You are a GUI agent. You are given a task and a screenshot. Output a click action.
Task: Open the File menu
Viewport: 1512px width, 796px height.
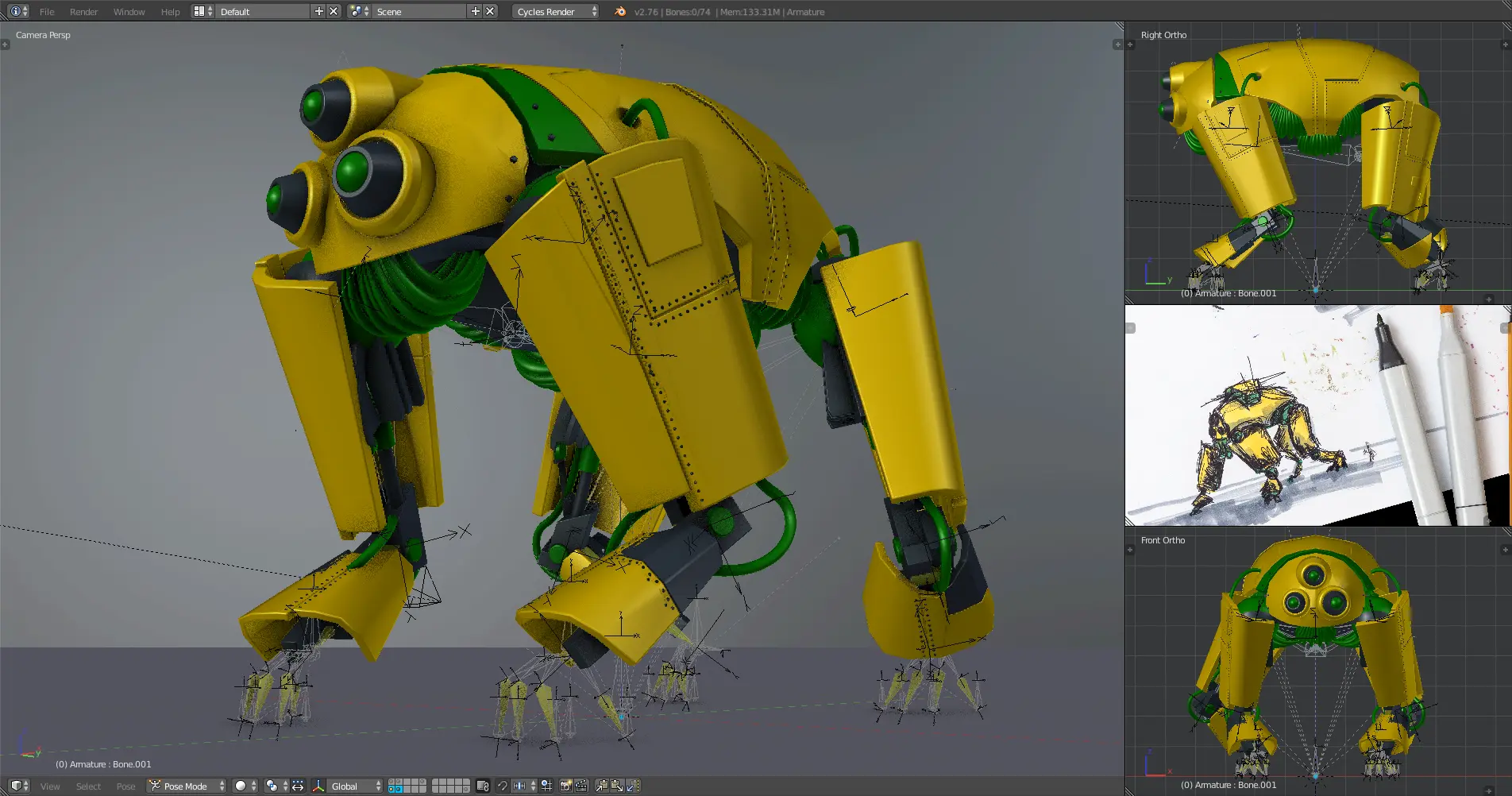pyautogui.click(x=47, y=12)
